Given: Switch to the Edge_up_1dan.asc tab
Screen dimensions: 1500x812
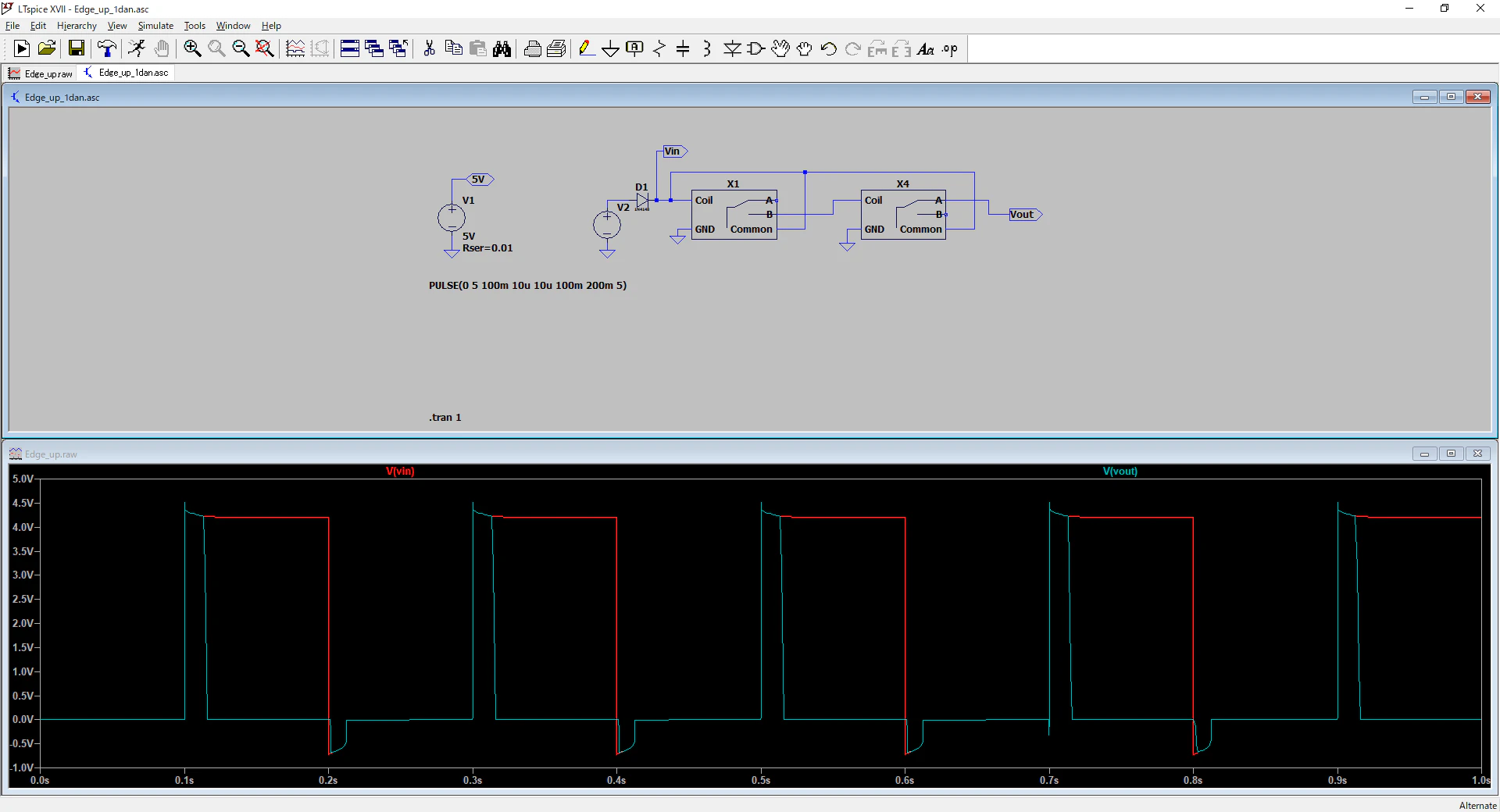Looking at the screenshot, I should [127, 73].
